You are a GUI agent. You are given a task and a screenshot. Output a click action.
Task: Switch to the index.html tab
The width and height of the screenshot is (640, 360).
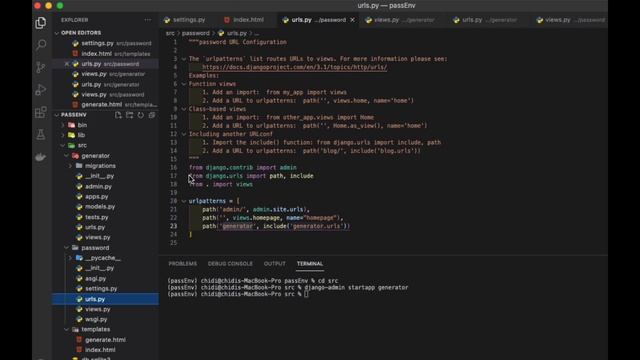[x=244, y=20]
